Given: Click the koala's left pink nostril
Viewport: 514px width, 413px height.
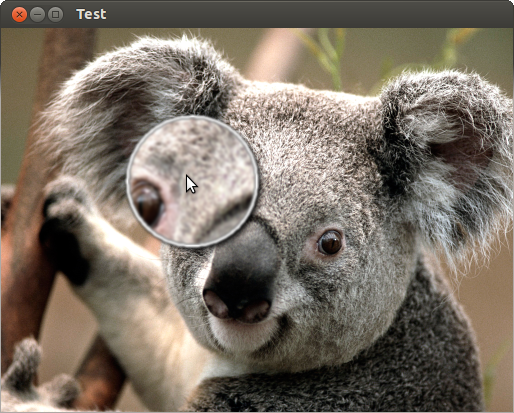Looking at the screenshot, I should pos(217,304).
